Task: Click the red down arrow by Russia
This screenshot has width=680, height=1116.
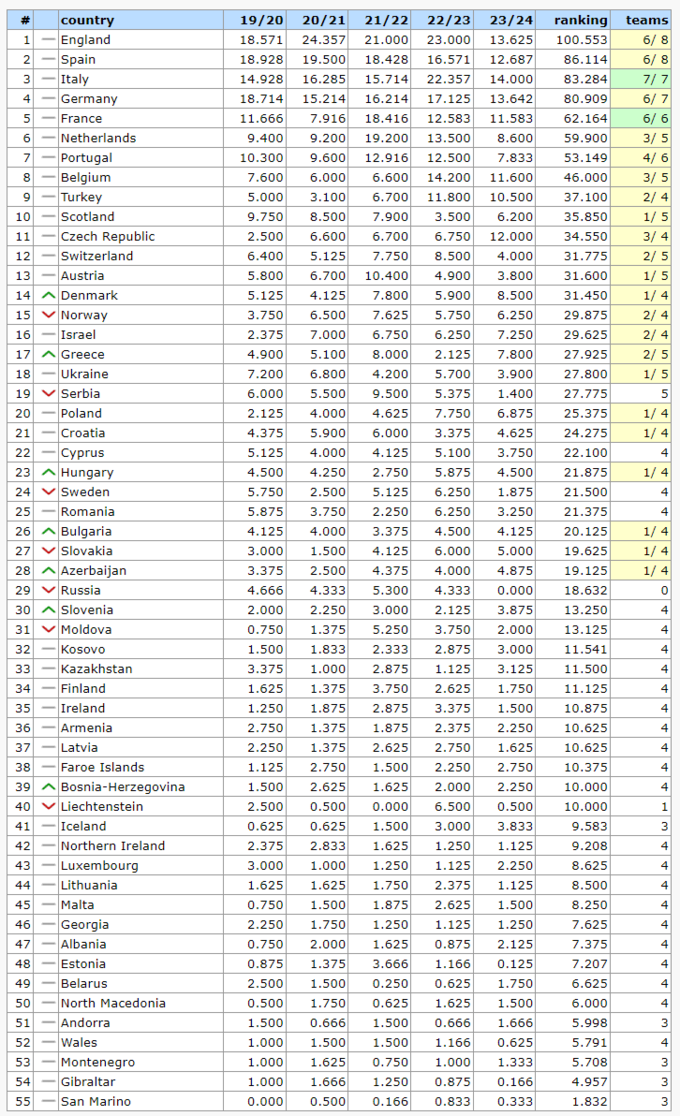Action: pos(48,590)
